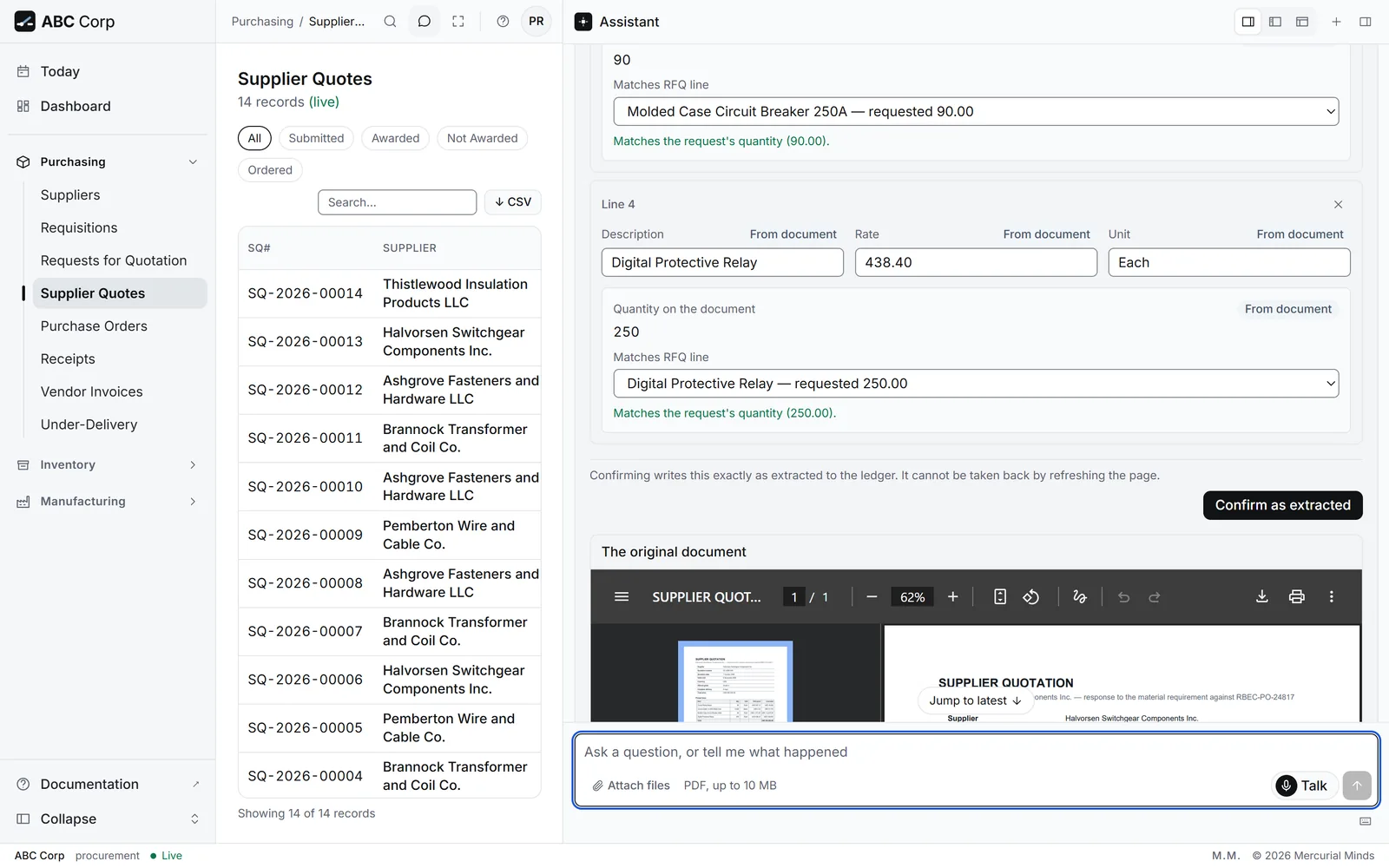Open the help question mark icon

(503, 22)
